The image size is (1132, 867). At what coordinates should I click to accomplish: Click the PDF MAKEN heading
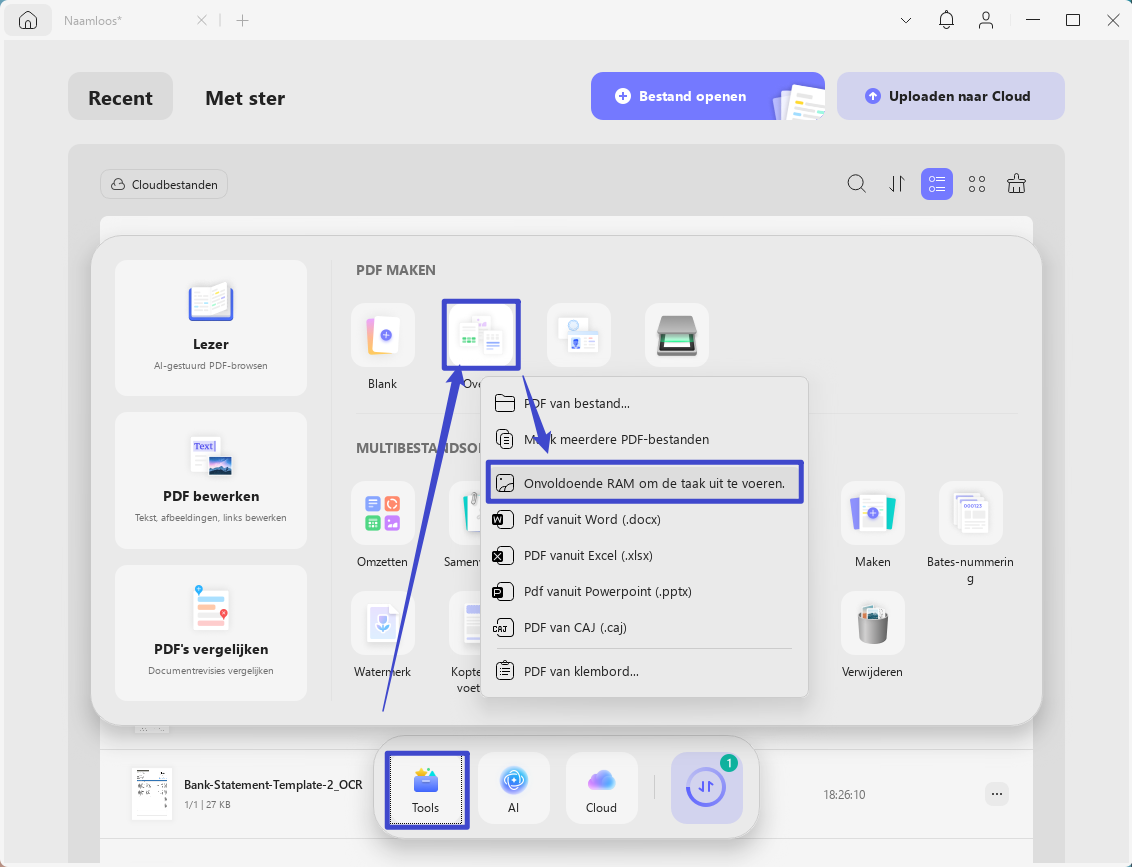[396, 270]
